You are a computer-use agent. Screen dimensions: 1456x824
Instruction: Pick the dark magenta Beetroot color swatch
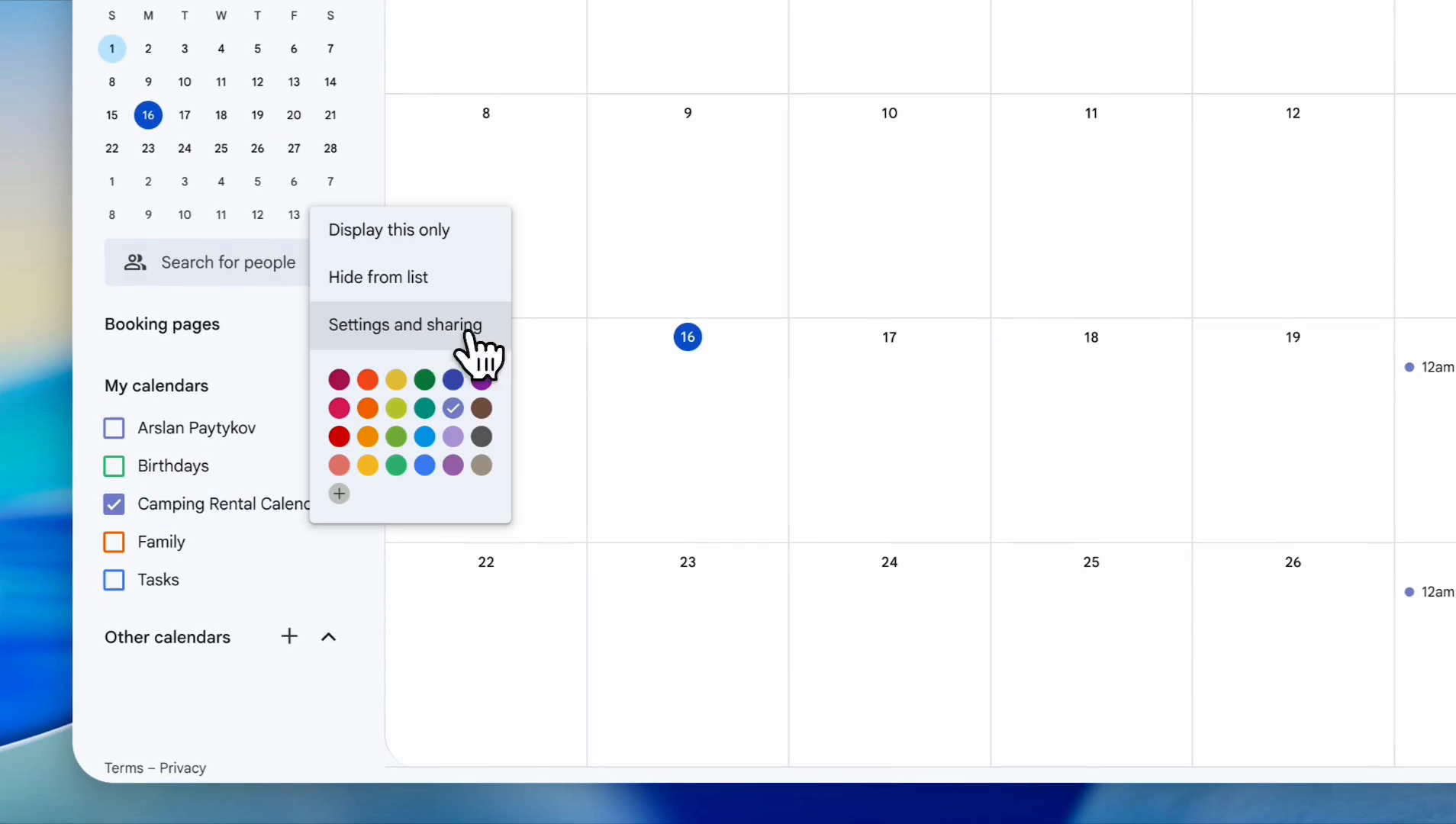[x=340, y=379]
